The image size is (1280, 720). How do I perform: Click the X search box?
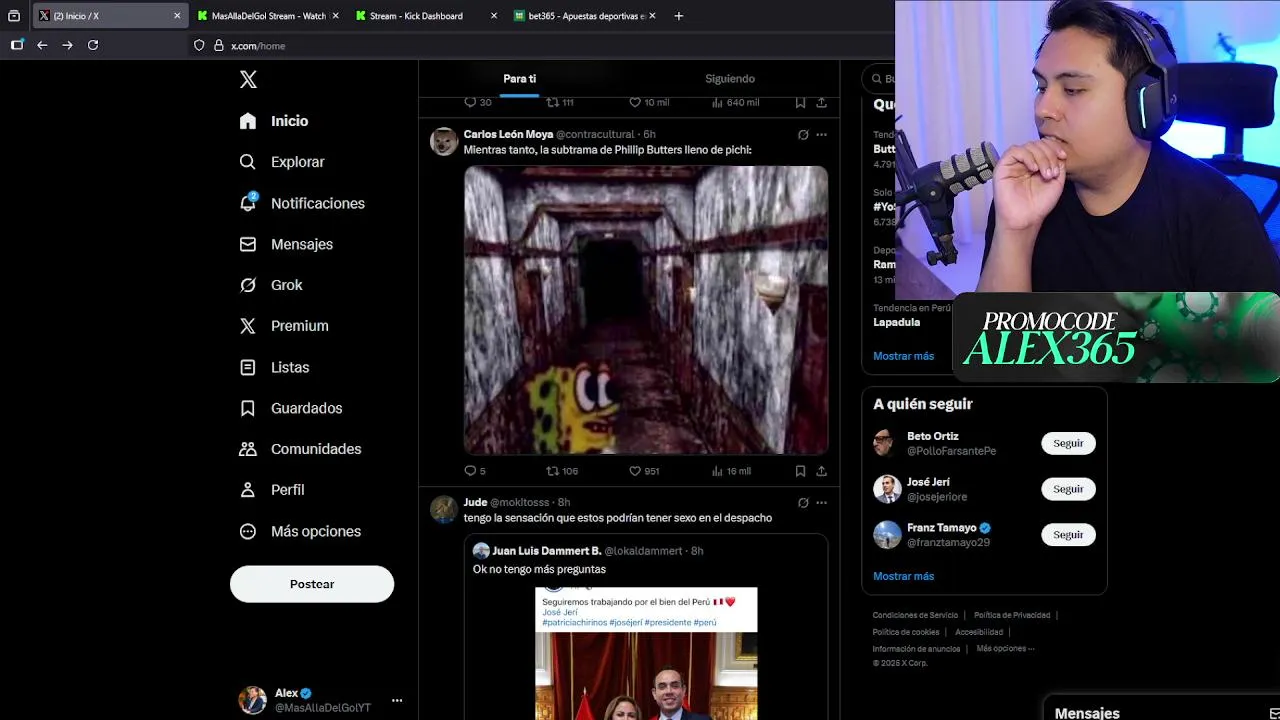tap(880, 79)
